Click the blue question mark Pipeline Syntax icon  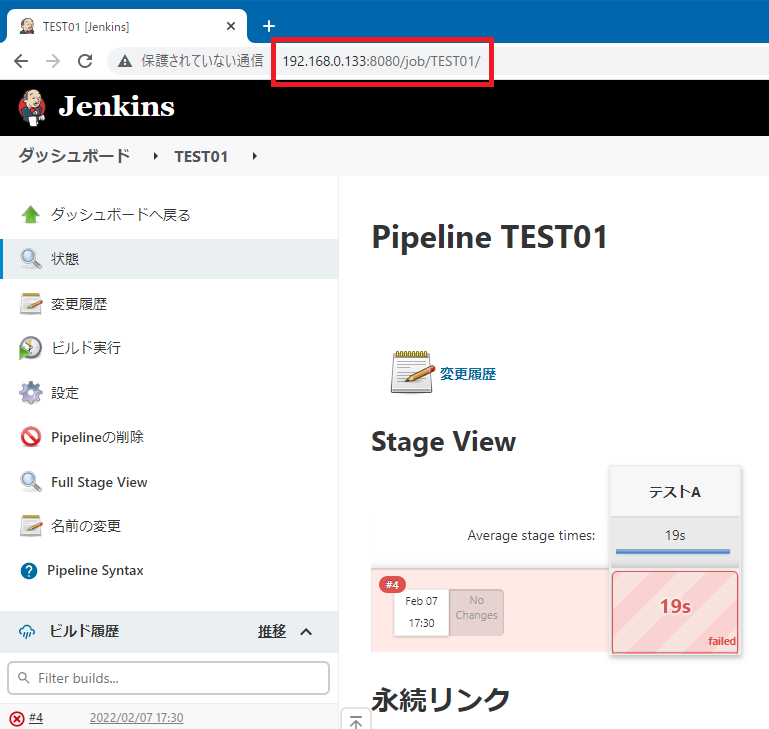point(29,571)
